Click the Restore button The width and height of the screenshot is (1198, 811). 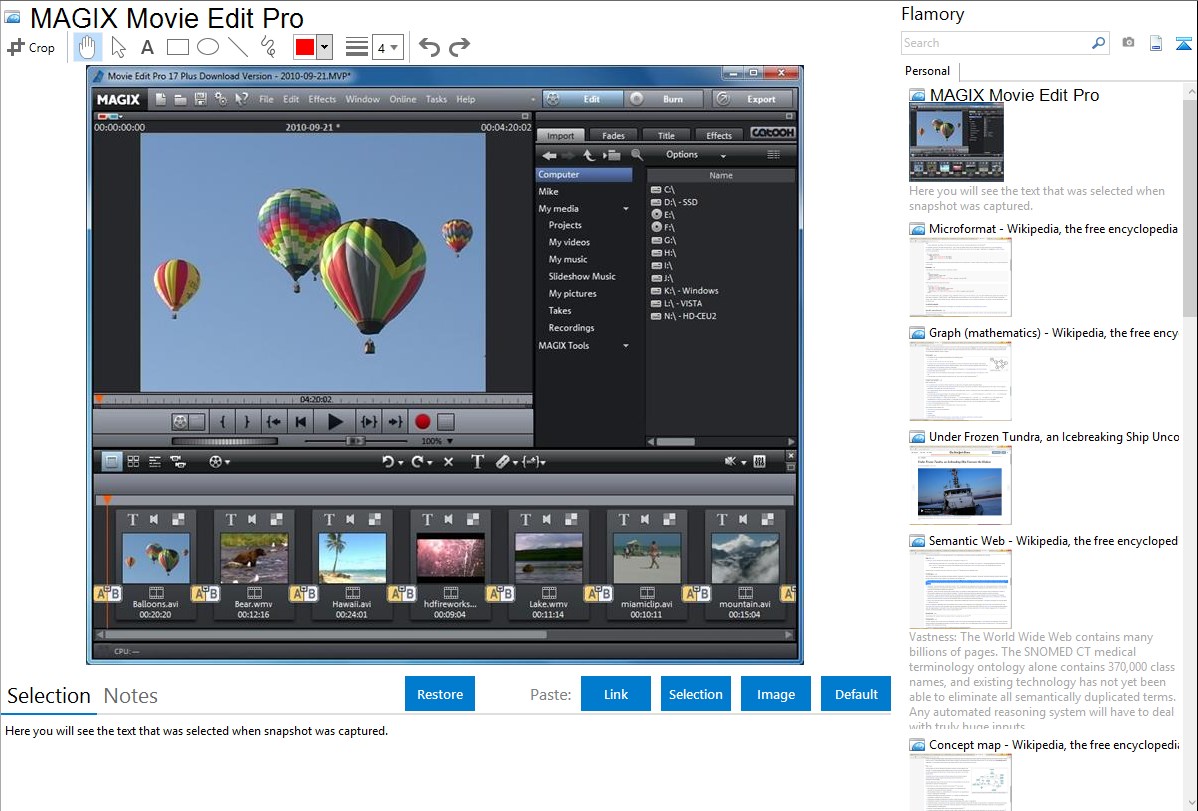pos(440,694)
